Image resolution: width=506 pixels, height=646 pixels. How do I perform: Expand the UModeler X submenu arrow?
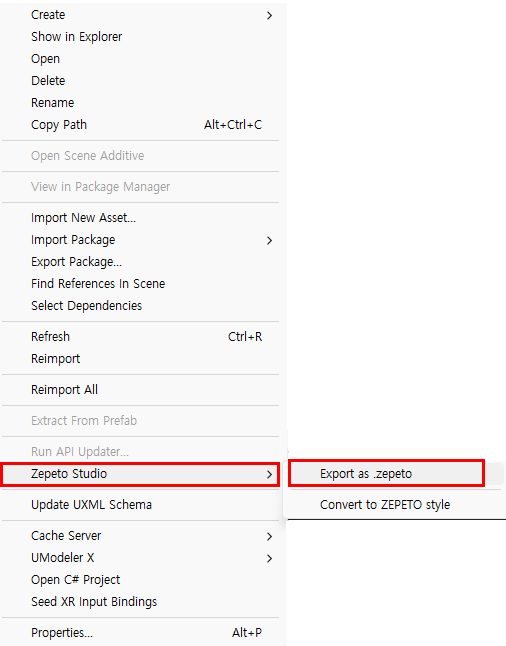tap(269, 558)
